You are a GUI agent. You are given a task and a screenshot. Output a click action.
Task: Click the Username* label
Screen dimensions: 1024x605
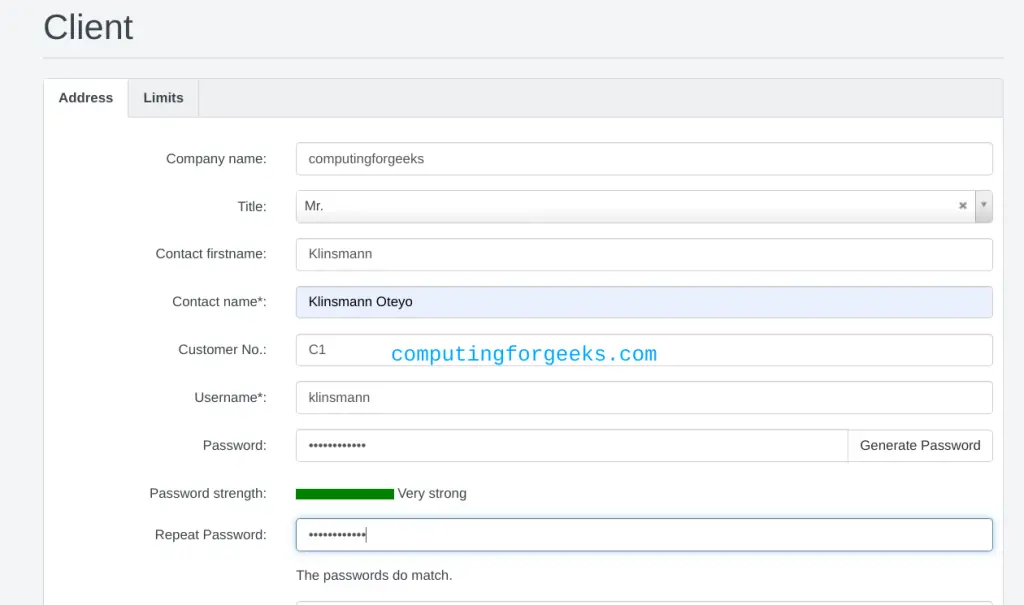pos(230,397)
